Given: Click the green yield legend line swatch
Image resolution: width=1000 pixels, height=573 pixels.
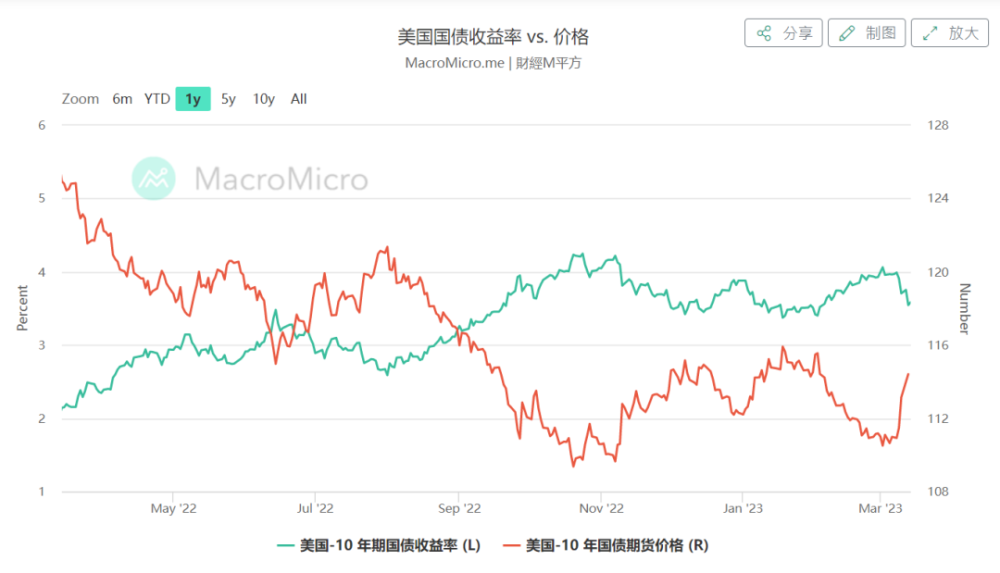Looking at the screenshot, I should coord(286,545).
